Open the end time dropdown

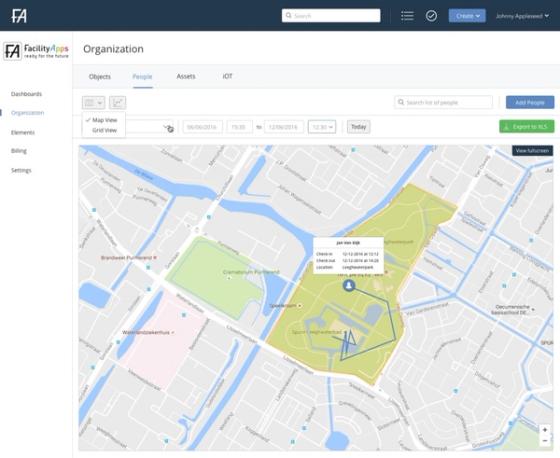pyautogui.click(x=322, y=127)
